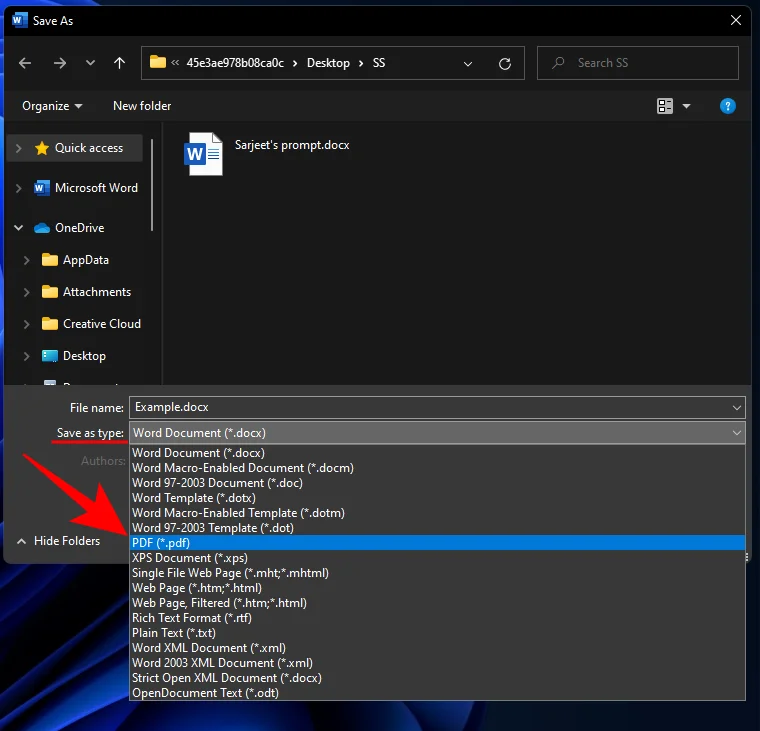Choose Web Page (*.htm;*.html)
This screenshot has width=760, height=731.
437,588
